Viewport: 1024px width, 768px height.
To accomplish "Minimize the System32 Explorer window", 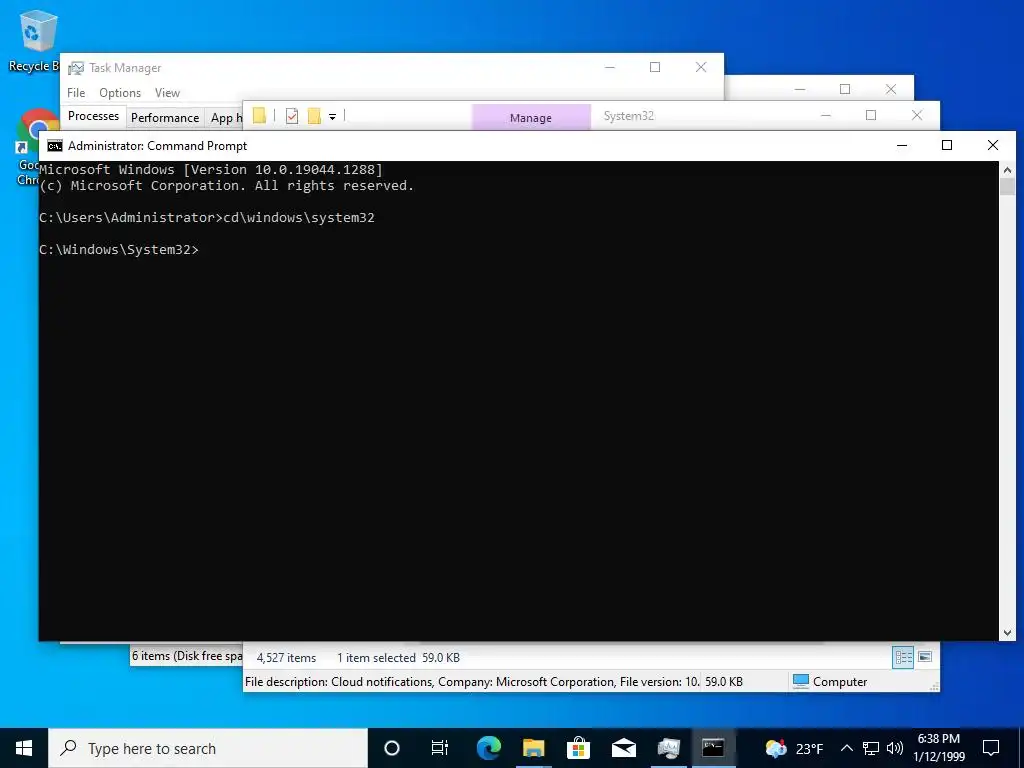I will (x=825, y=116).
